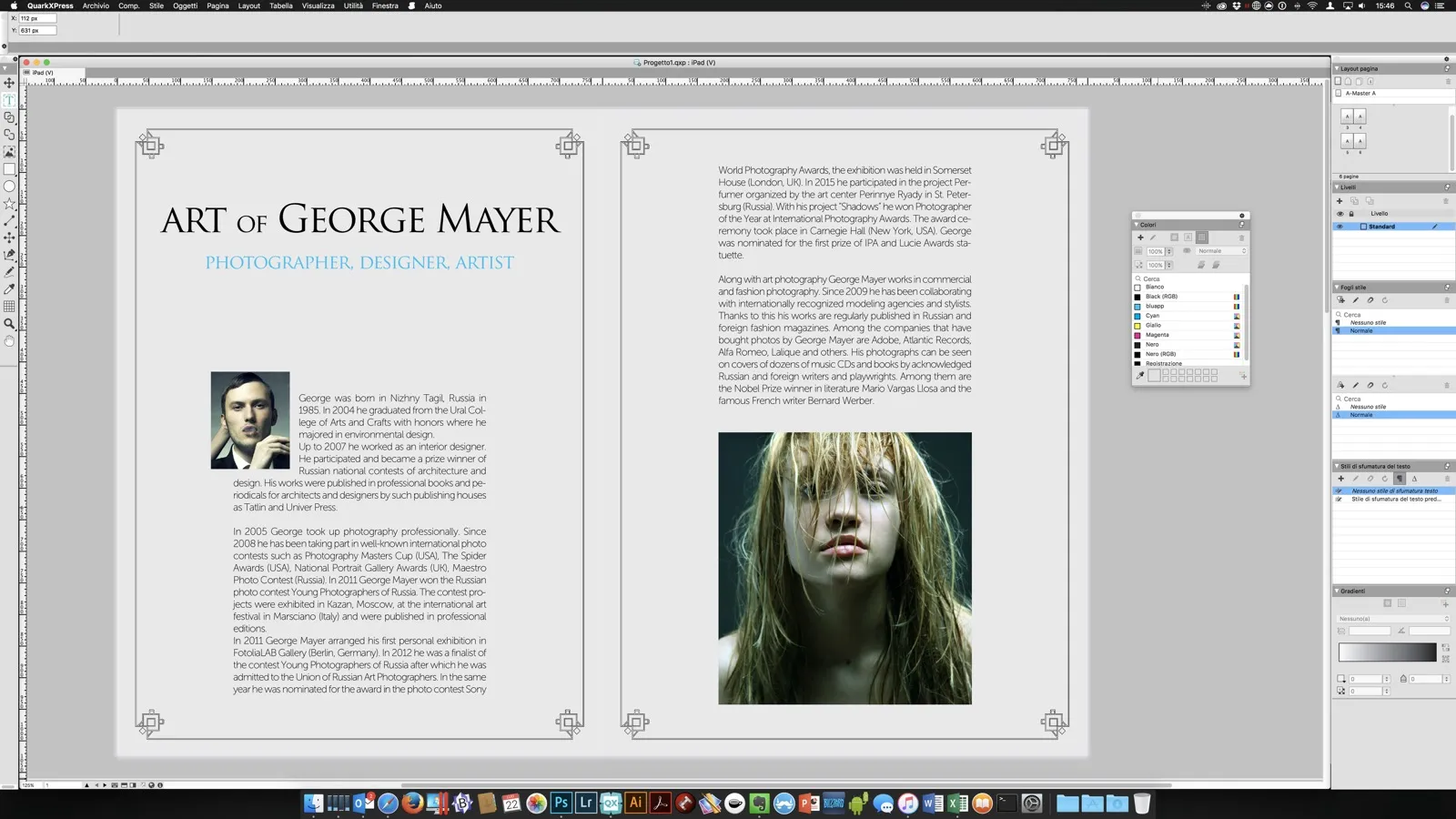
Task: Select the Zoom magnifier tool
Action: click(x=9, y=324)
